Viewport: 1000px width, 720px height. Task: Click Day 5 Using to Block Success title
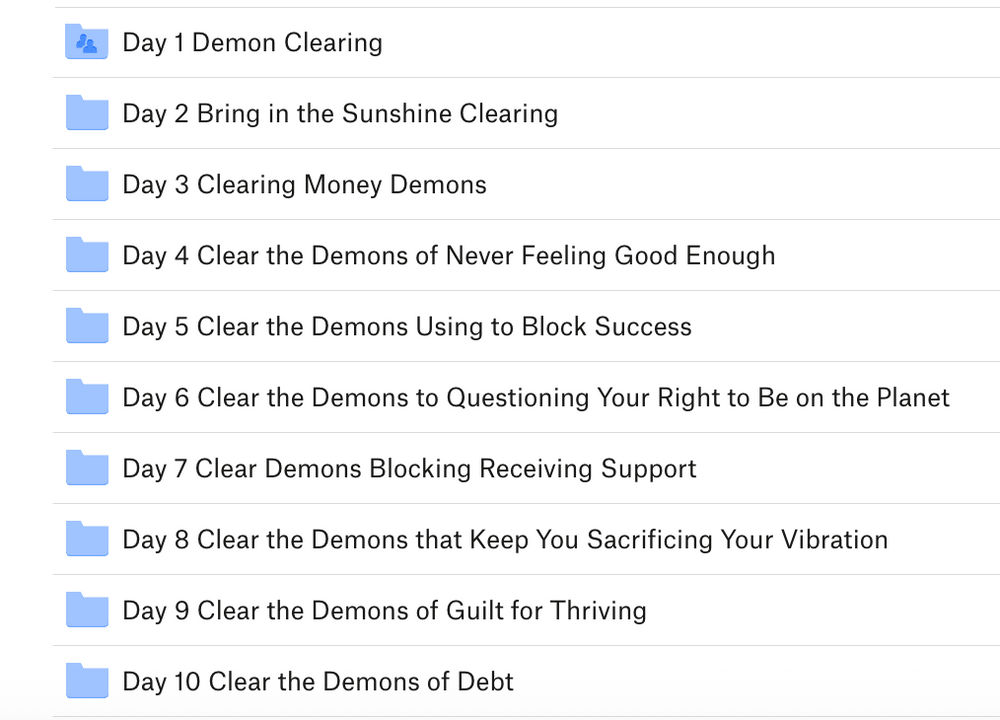click(x=407, y=327)
